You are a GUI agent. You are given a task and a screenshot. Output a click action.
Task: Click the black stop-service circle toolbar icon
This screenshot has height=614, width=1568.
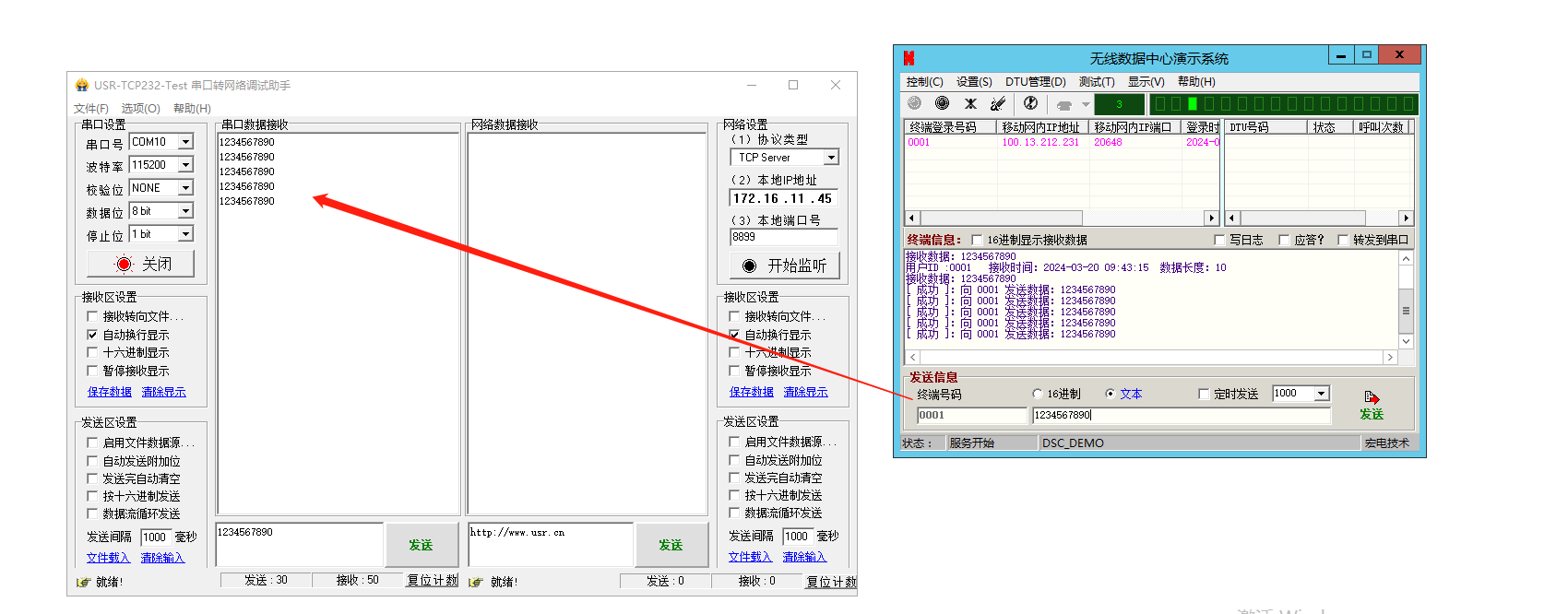click(942, 103)
